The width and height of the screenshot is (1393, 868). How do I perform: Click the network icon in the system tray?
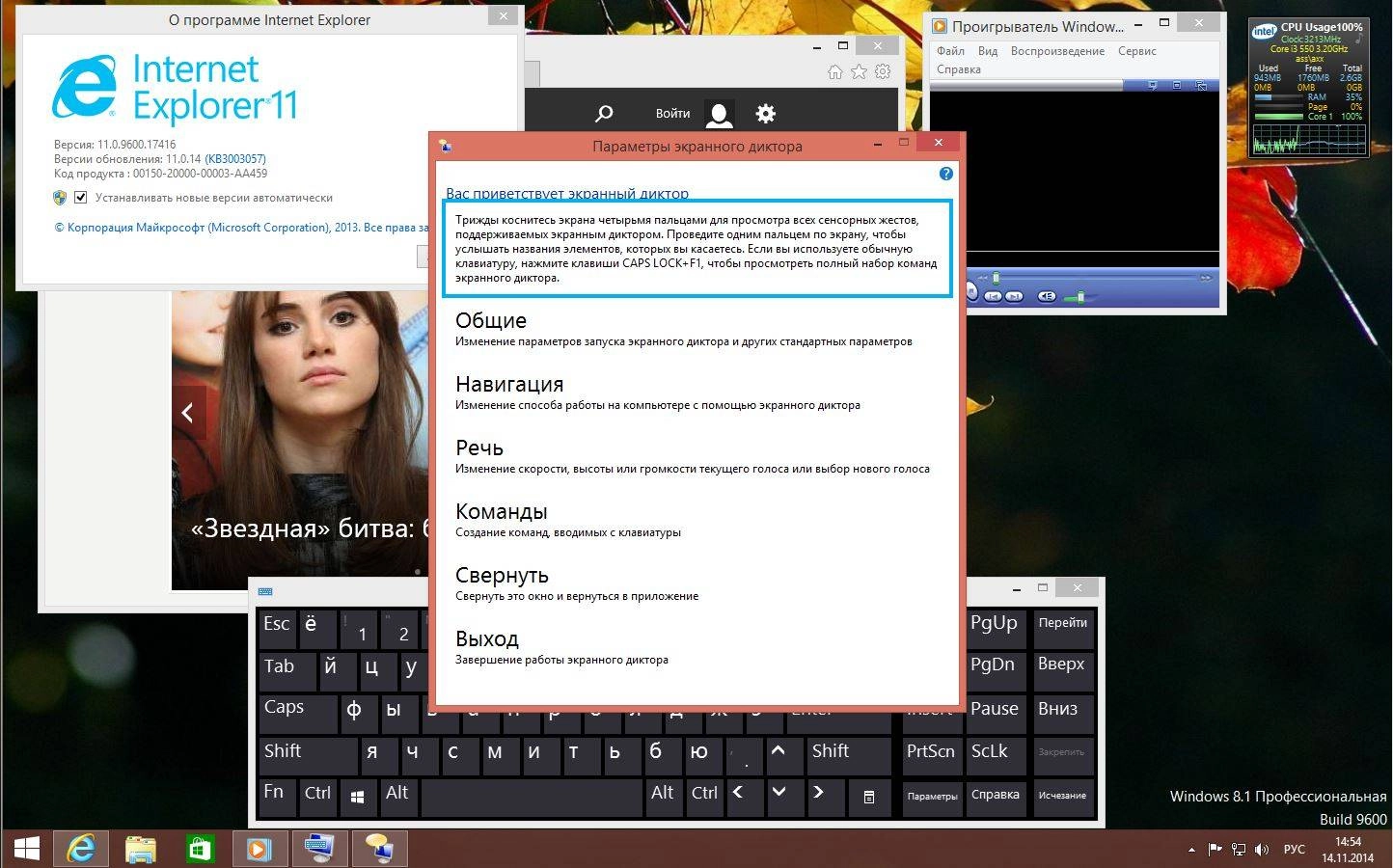click(1239, 850)
